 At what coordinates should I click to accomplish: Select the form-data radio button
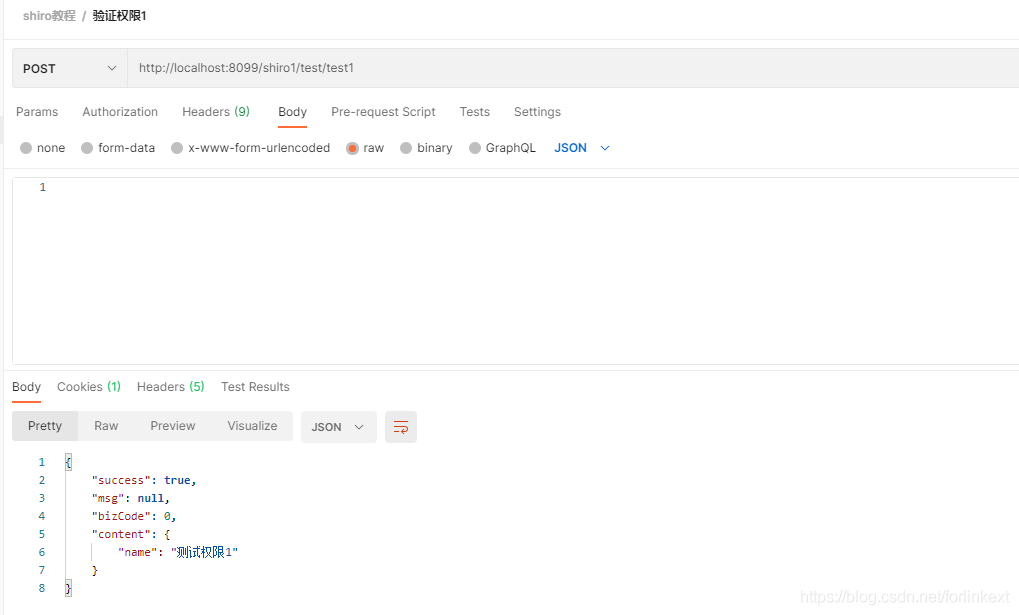pos(87,148)
